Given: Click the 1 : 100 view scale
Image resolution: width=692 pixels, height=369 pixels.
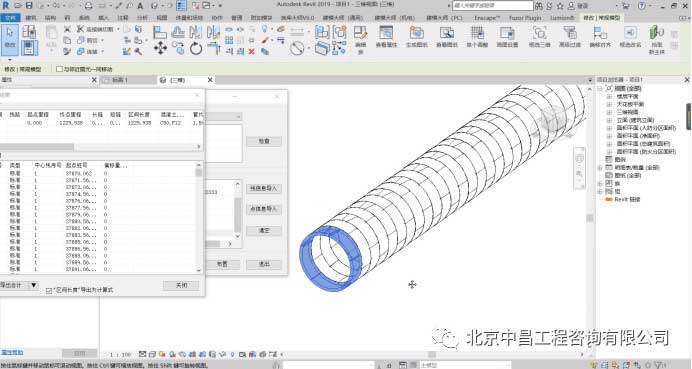Looking at the screenshot, I should tap(120, 354).
